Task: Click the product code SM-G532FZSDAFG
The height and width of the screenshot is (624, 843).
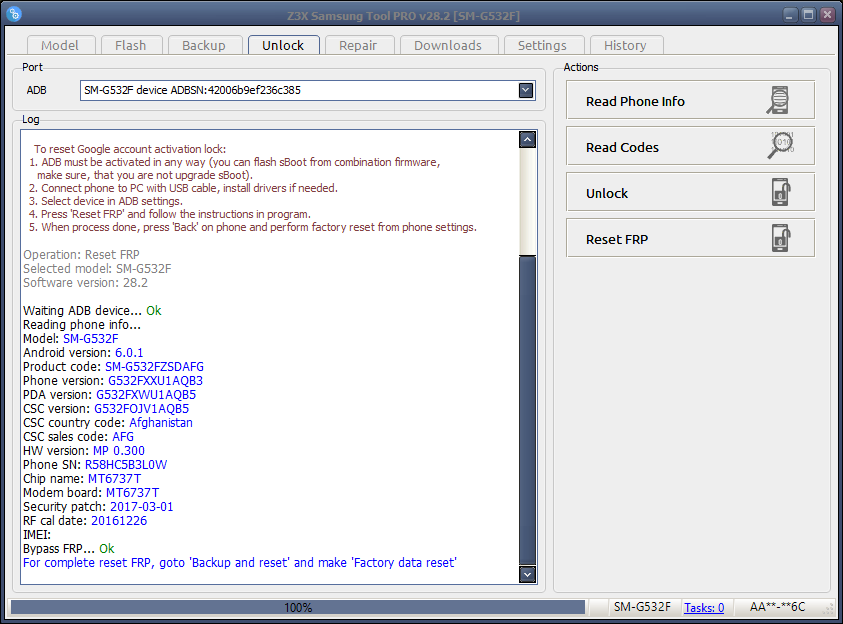Action: point(154,367)
